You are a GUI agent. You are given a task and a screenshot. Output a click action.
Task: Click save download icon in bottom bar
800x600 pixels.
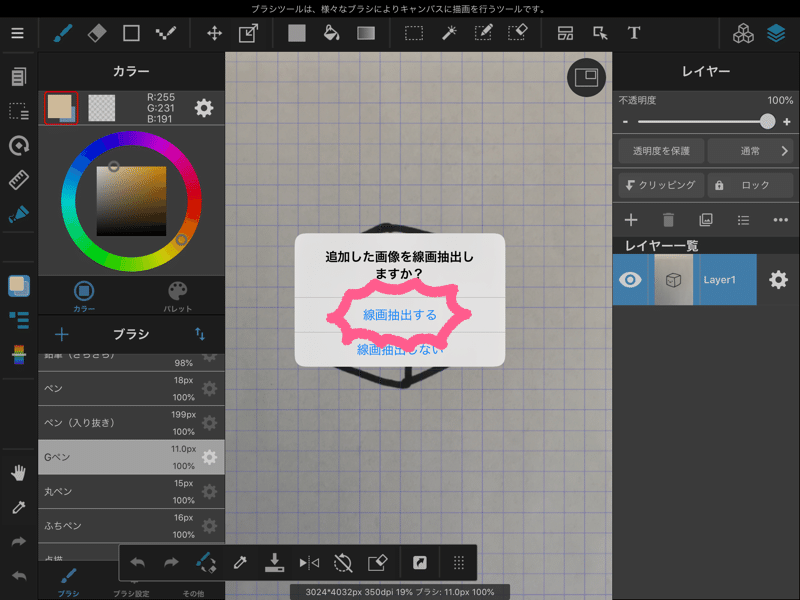tap(274, 563)
